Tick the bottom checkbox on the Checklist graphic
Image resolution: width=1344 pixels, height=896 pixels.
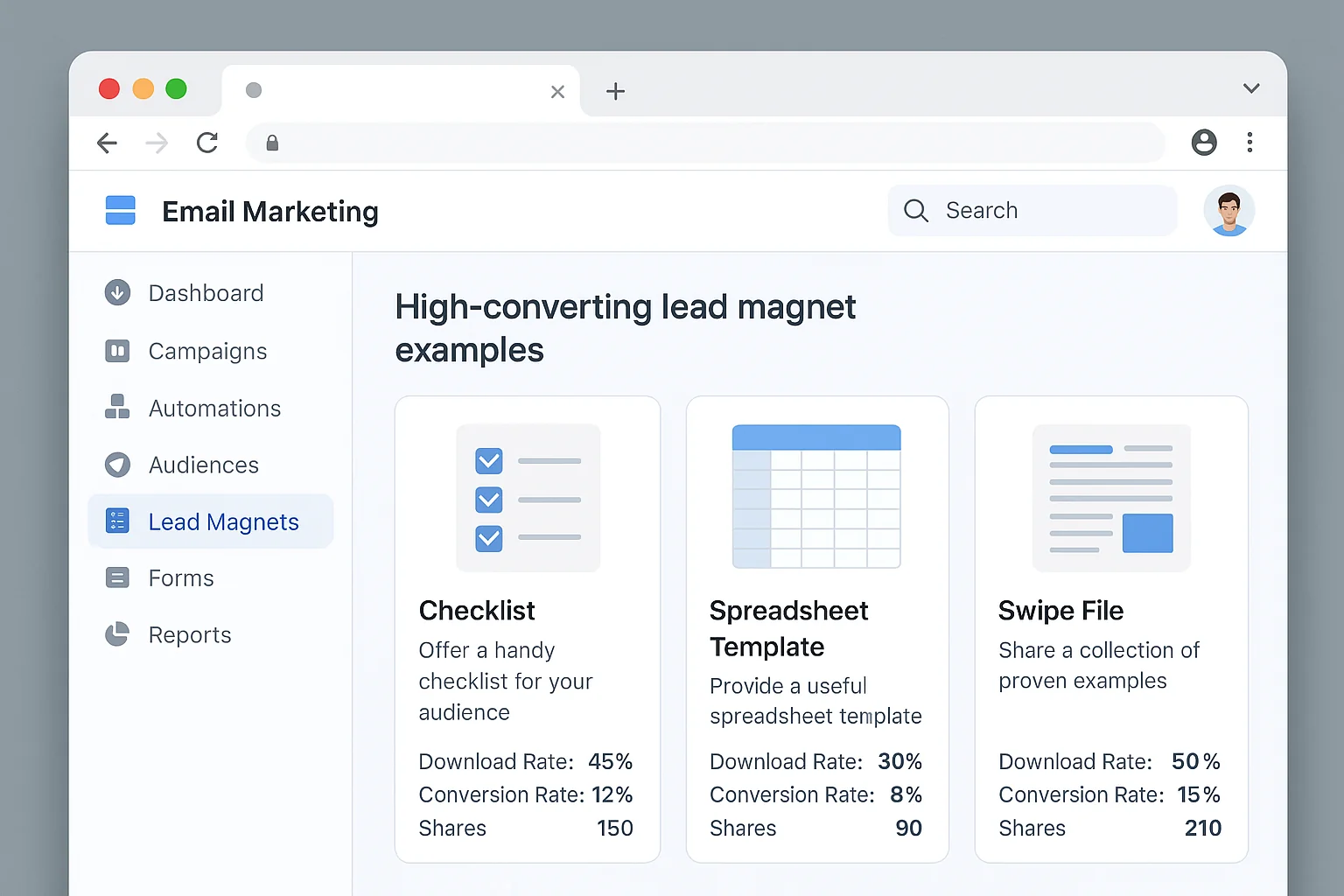(x=488, y=539)
